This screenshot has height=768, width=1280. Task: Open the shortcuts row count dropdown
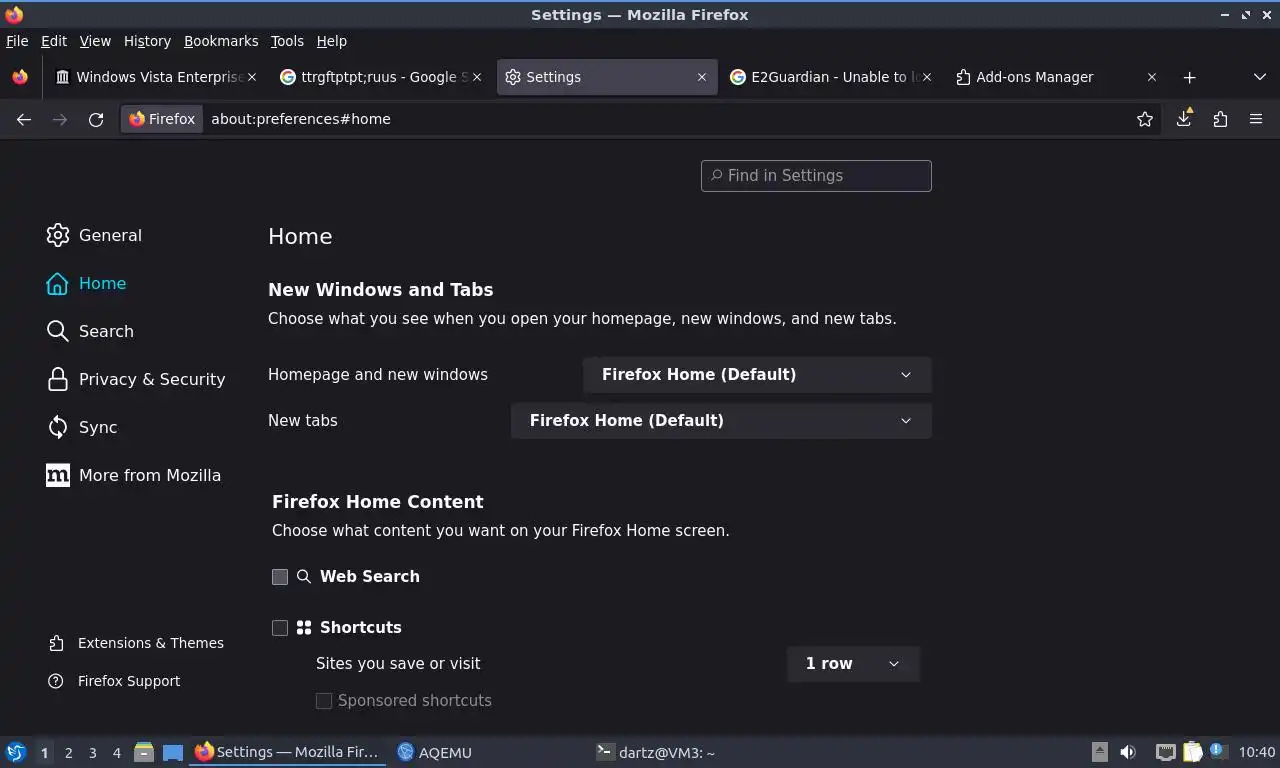[853, 664]
